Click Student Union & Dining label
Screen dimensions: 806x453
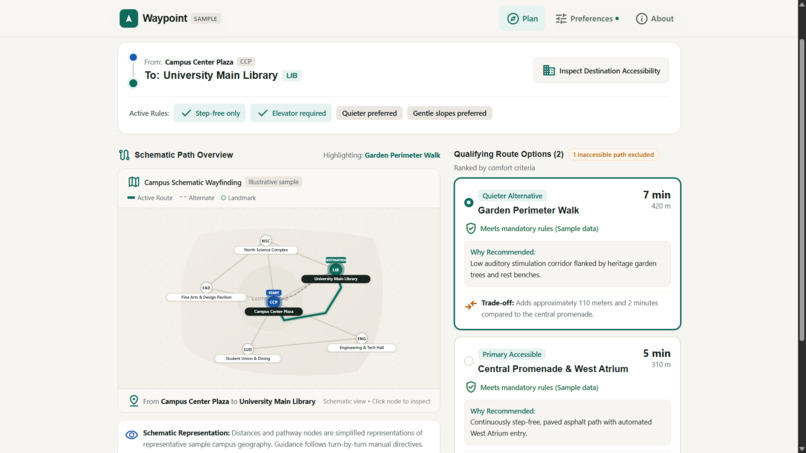[248, 358]
